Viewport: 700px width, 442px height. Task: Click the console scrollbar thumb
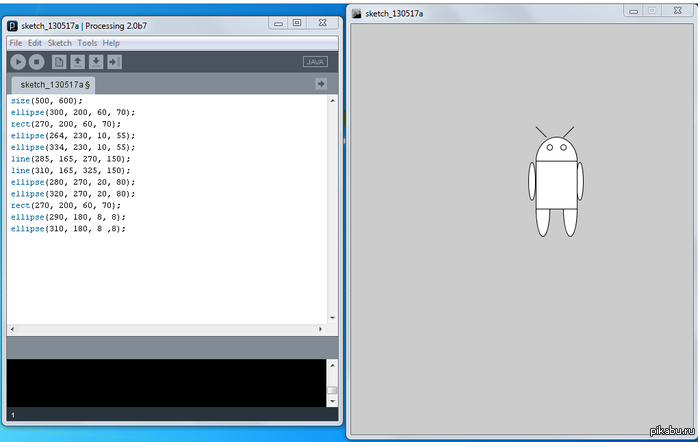332,390
